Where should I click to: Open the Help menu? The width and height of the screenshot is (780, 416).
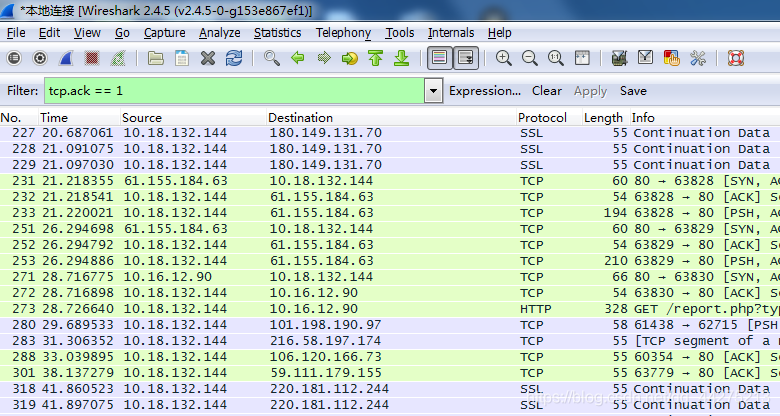pos(499,33)
